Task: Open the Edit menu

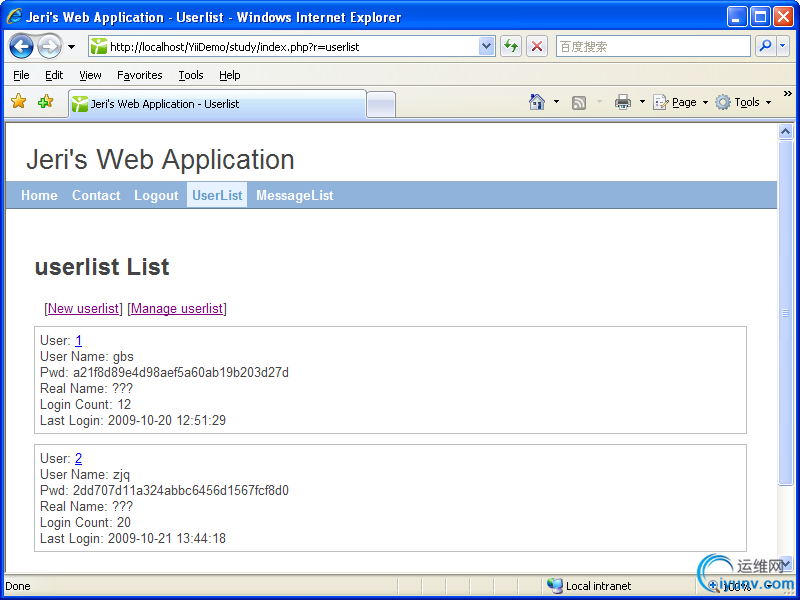Action: tap(54, 75)
